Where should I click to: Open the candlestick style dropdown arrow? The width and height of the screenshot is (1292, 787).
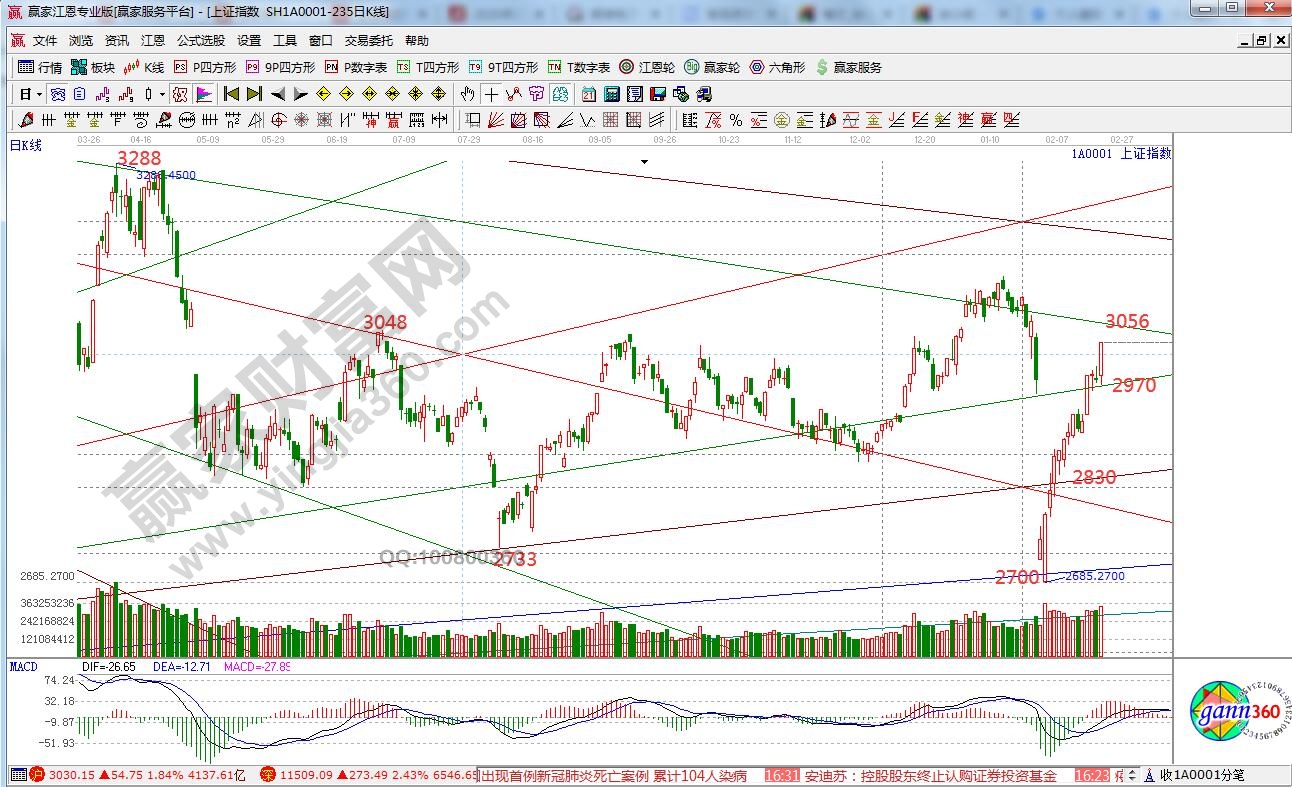[x=163, y=94]
